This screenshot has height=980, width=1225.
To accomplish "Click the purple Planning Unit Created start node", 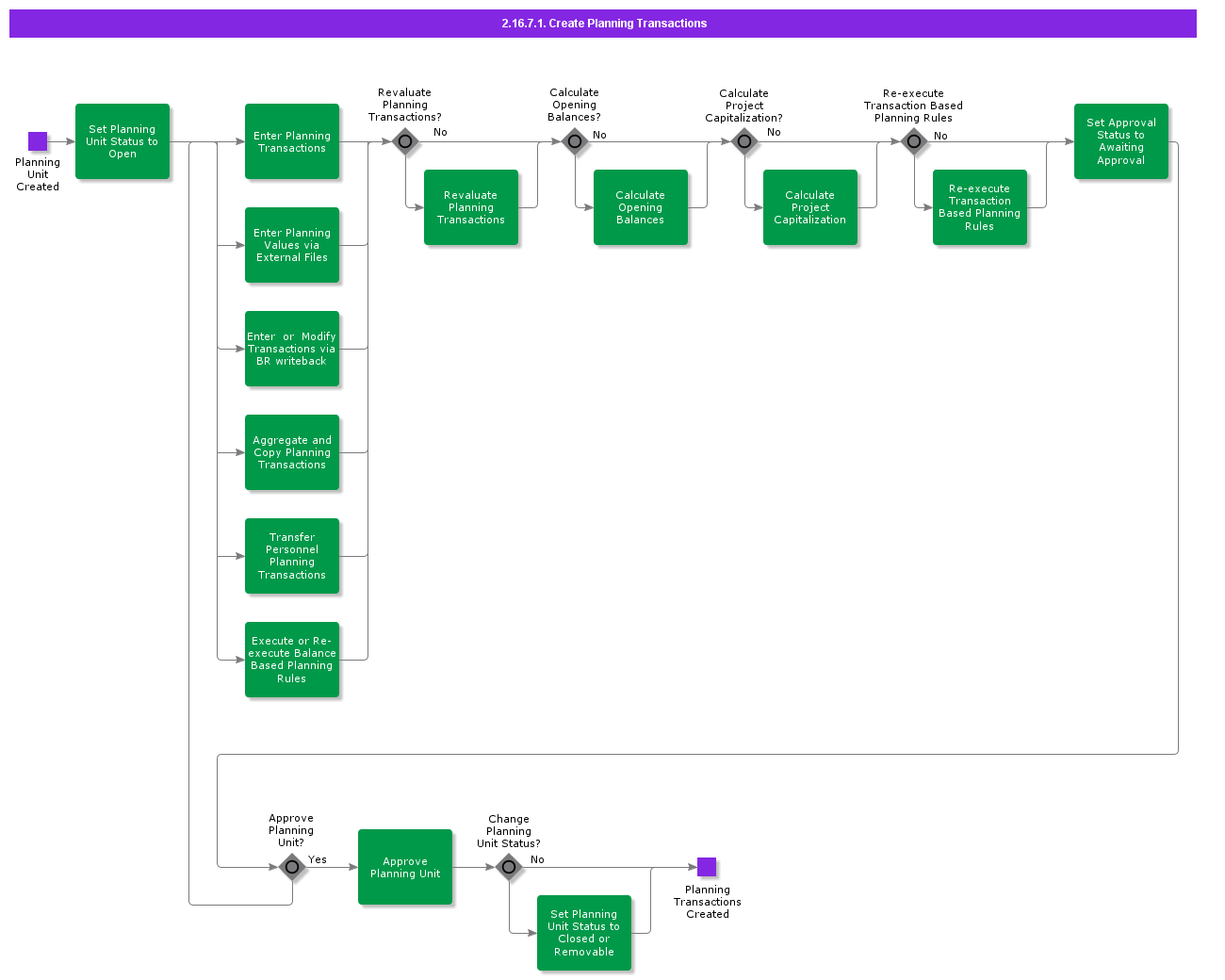I will tap(38, 139).
